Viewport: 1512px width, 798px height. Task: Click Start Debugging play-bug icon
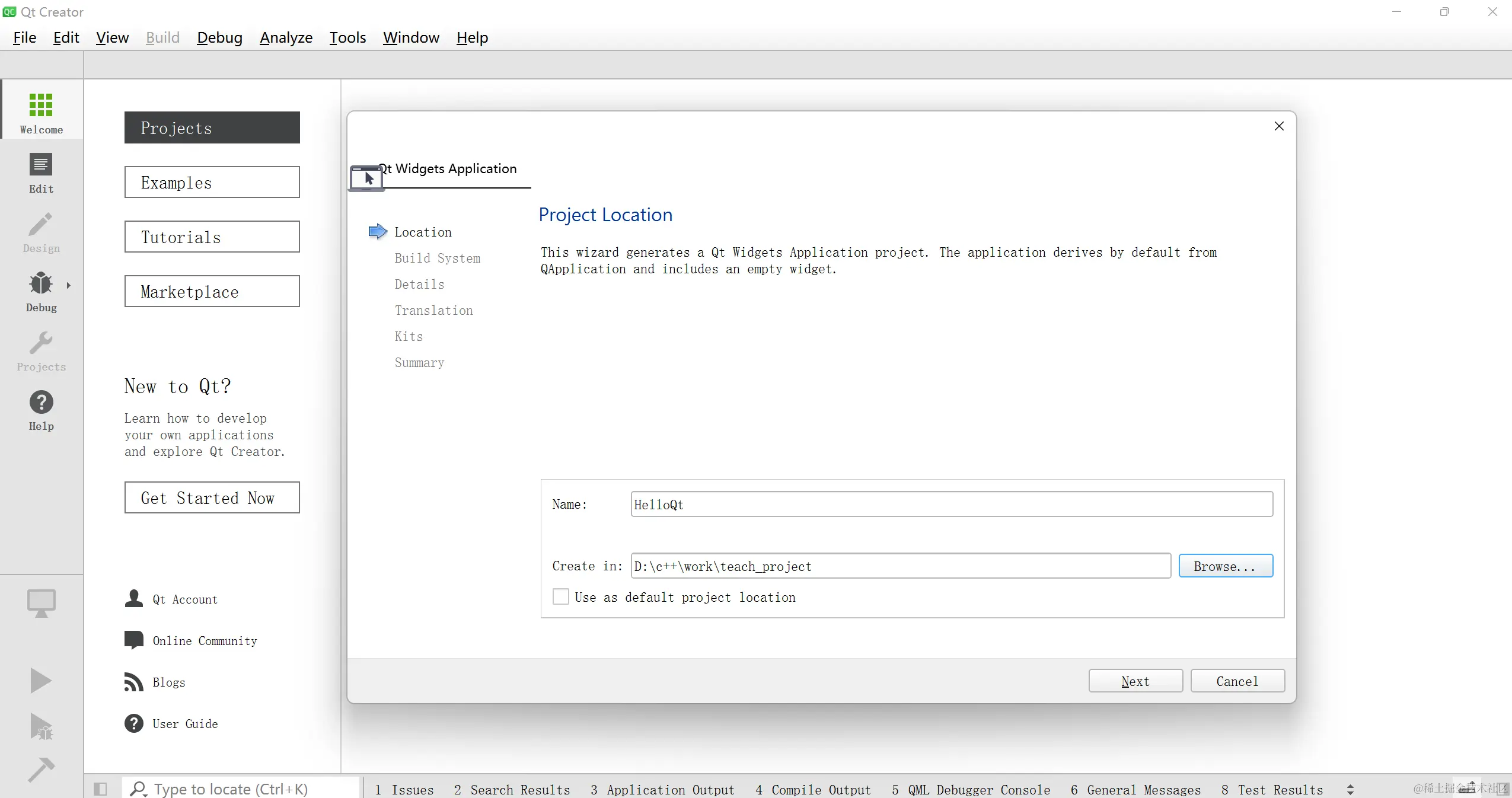point(41,726)
